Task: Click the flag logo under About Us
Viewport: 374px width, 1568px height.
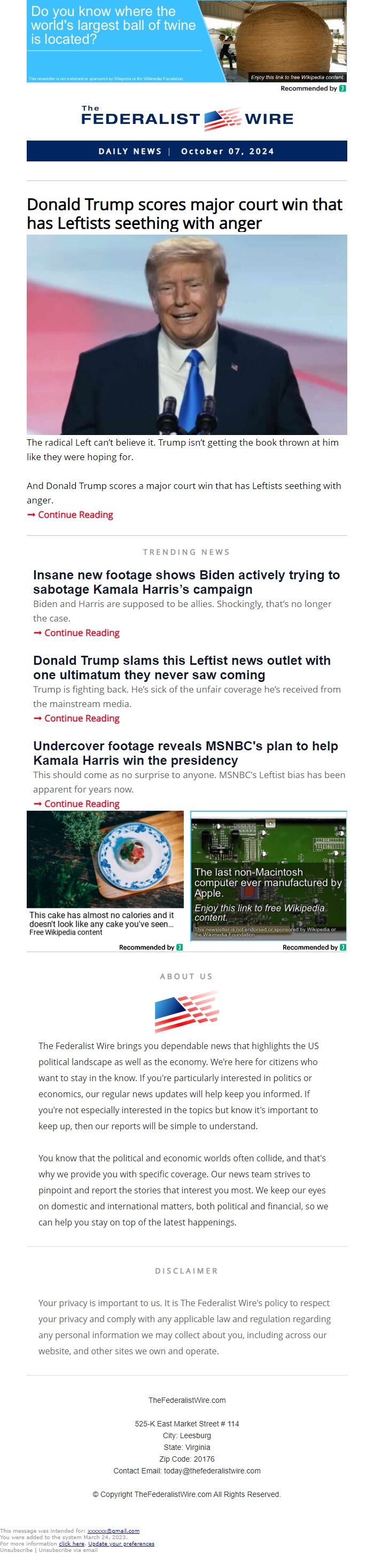Action: pyautogui.click(x=186, y=1011)
